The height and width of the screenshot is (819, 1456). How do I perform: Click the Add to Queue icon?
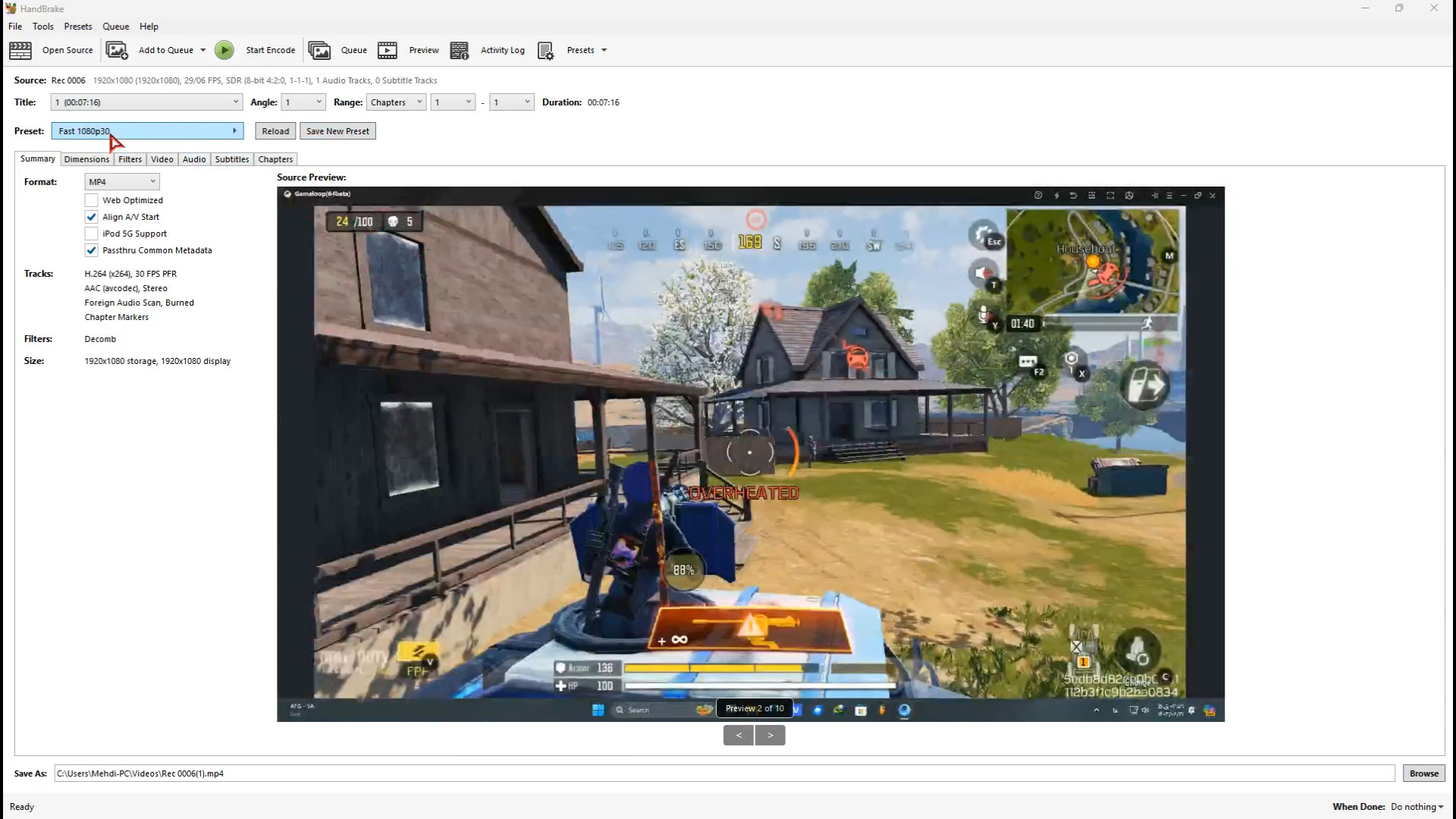pos(117,50)
